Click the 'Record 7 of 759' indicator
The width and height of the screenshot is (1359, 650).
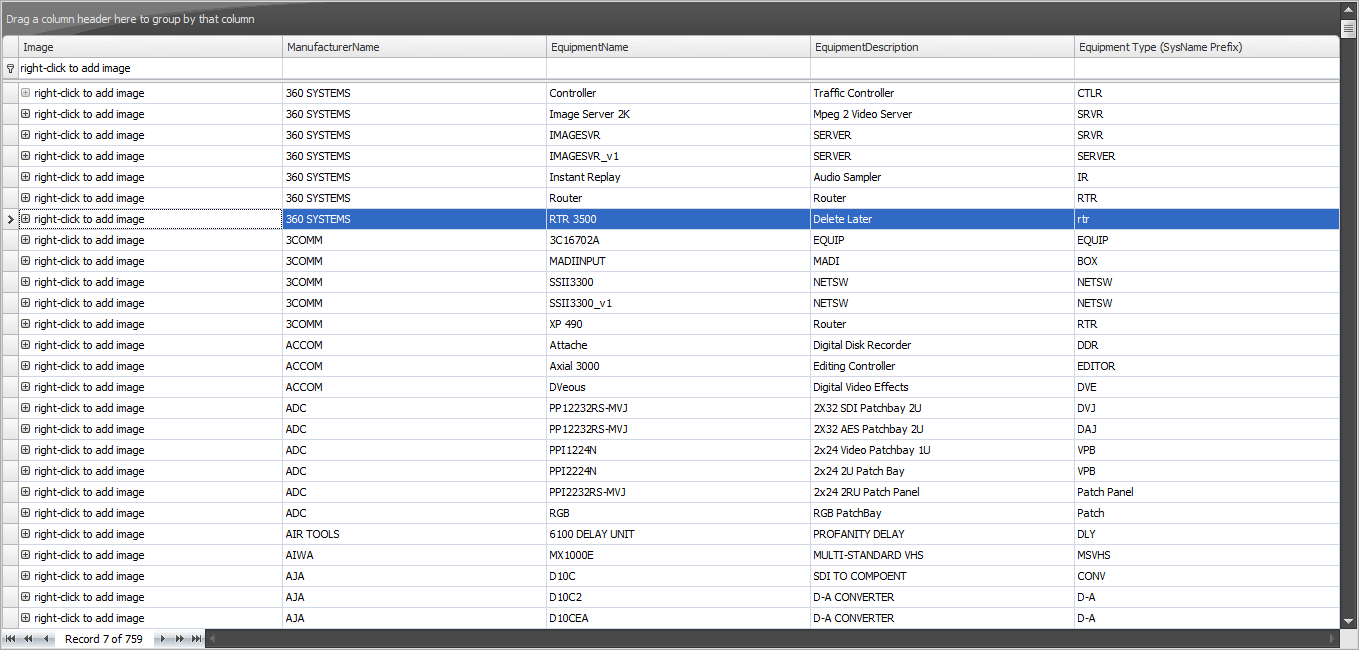tap(104, 639)
